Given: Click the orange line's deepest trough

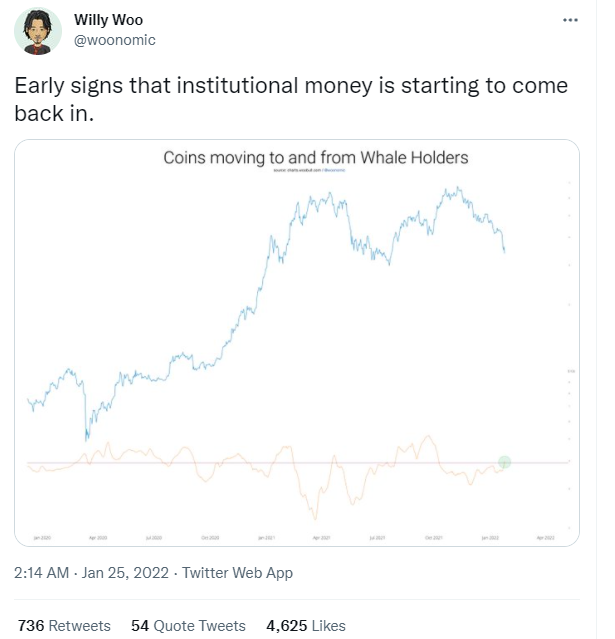Looking at the screenshot, I should pyautogui.click(x=314, y=519).
